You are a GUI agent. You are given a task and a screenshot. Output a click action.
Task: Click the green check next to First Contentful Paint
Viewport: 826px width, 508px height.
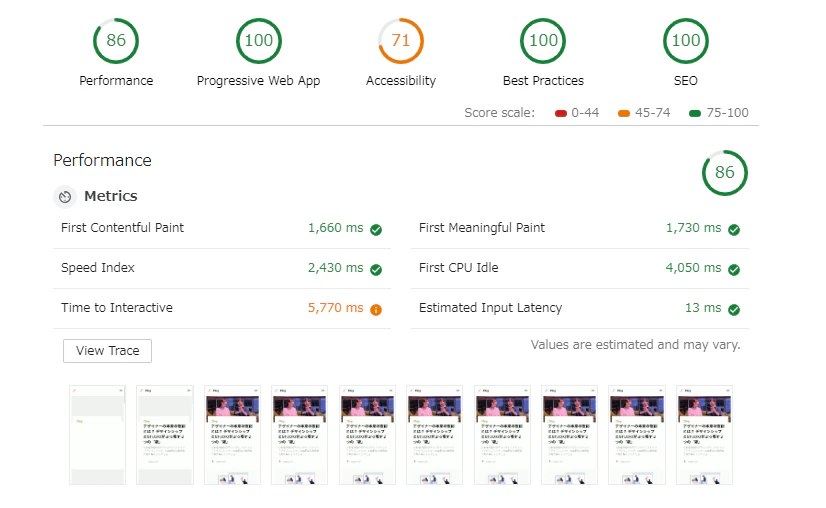(376, 230)
